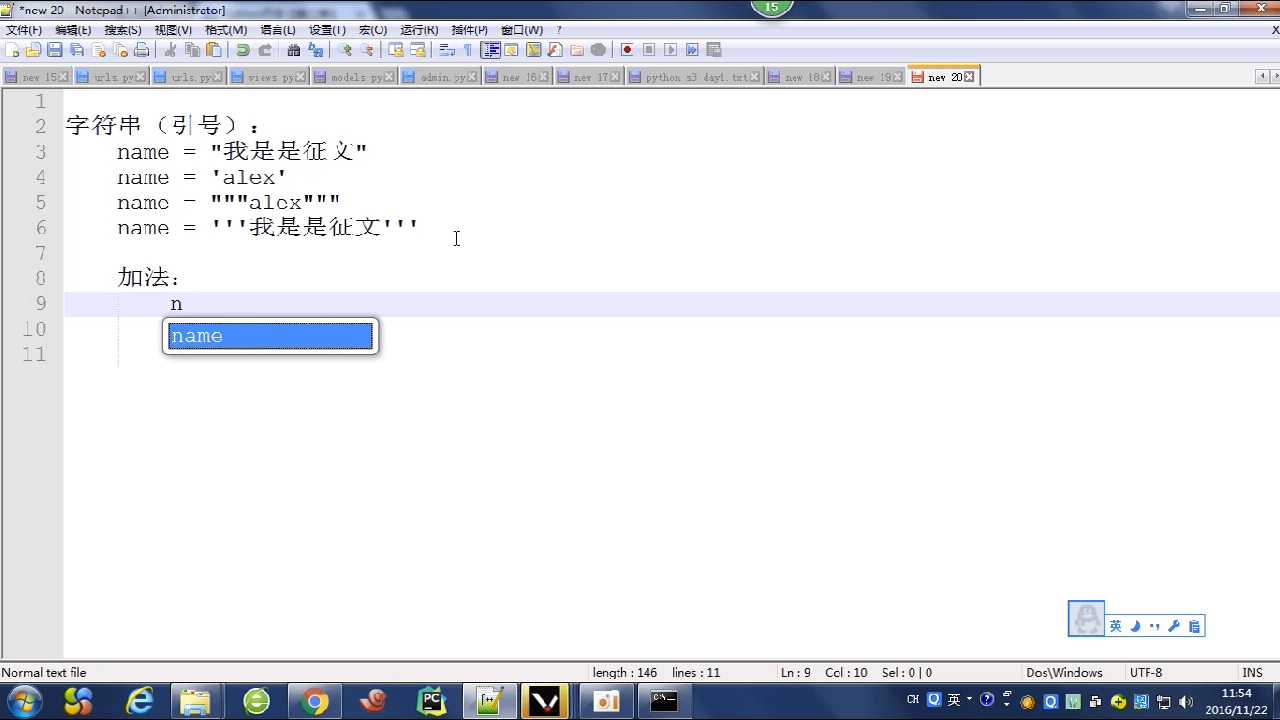Open Internet Explorer from the taskbar
Image resolution: width=1280 pixels, height=720 pixels.
(x=139, y=702)
